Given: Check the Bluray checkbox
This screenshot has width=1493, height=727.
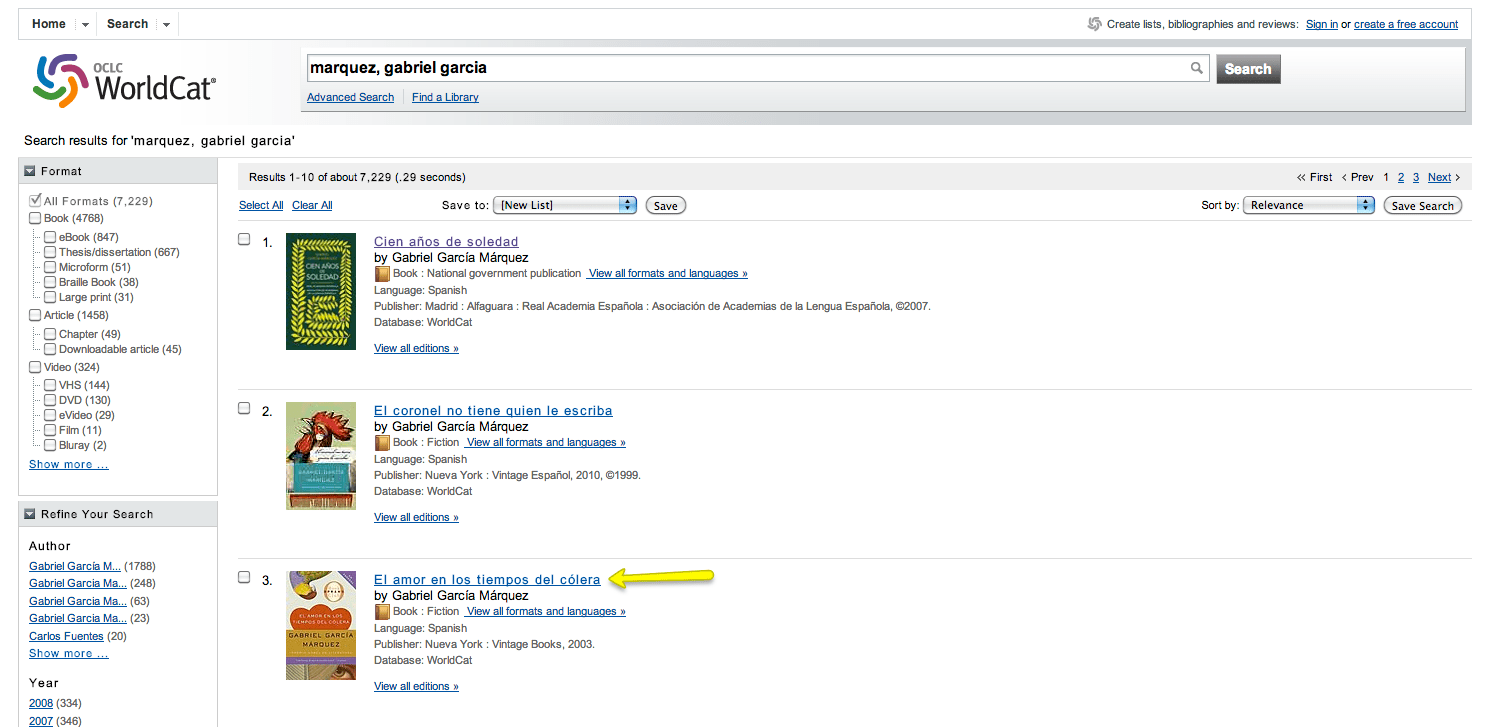Looking at the screenshot, I should click(50, 445).
